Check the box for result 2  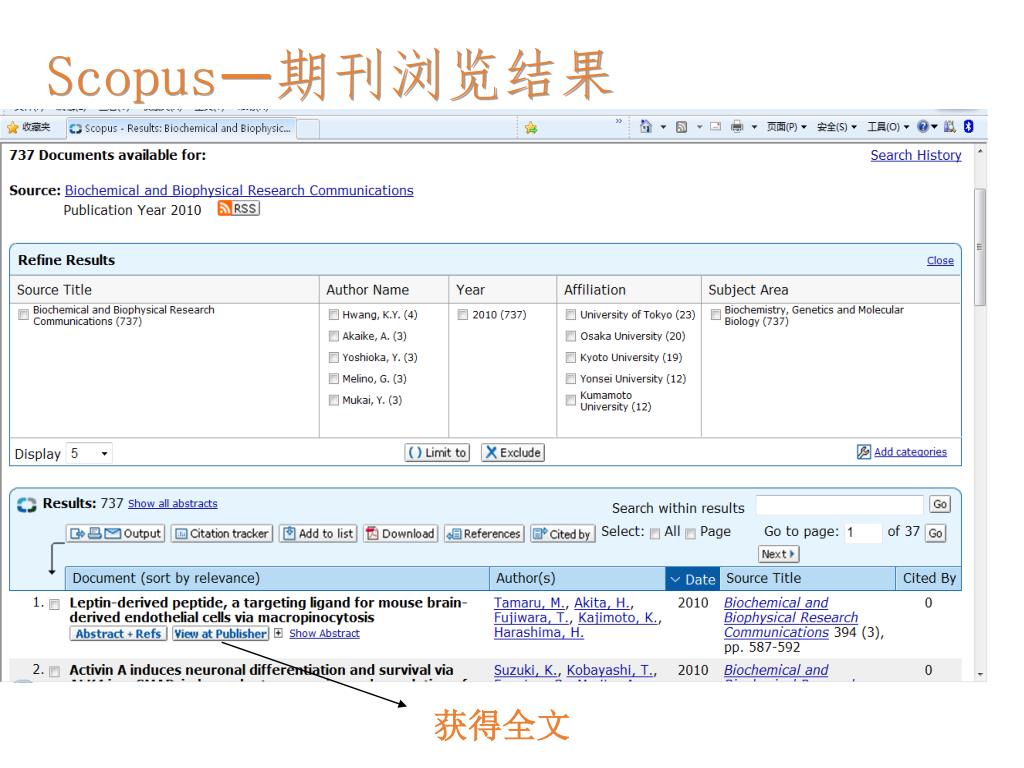point(55,671)
